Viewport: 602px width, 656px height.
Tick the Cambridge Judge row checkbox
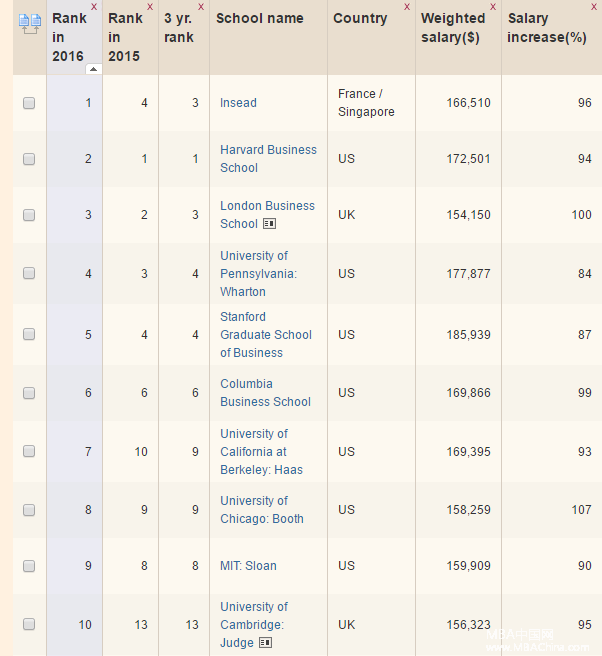pyautogui.click(x=29, y=624)
